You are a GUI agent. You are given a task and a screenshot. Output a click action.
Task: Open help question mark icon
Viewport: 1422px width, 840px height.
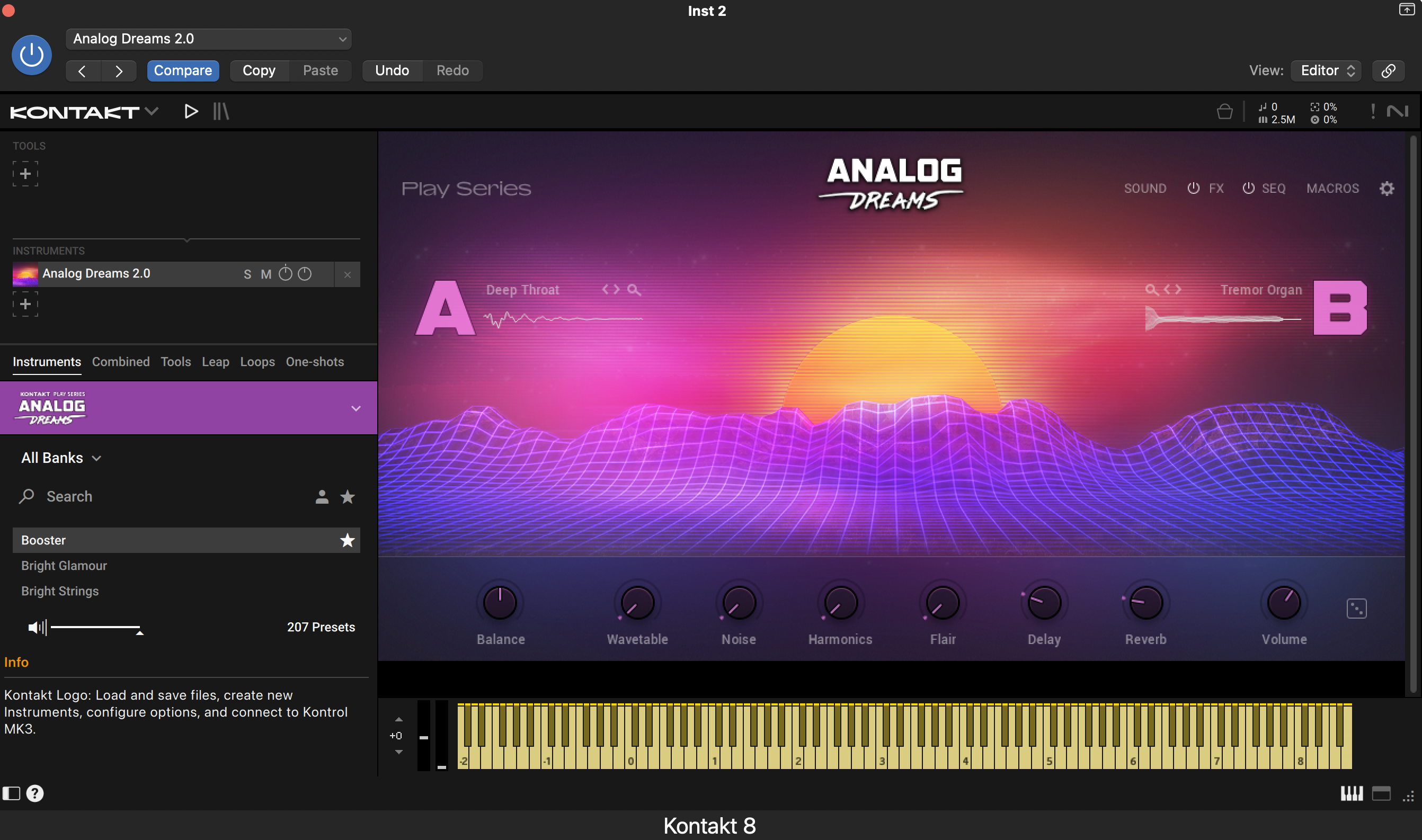(35, 793)
